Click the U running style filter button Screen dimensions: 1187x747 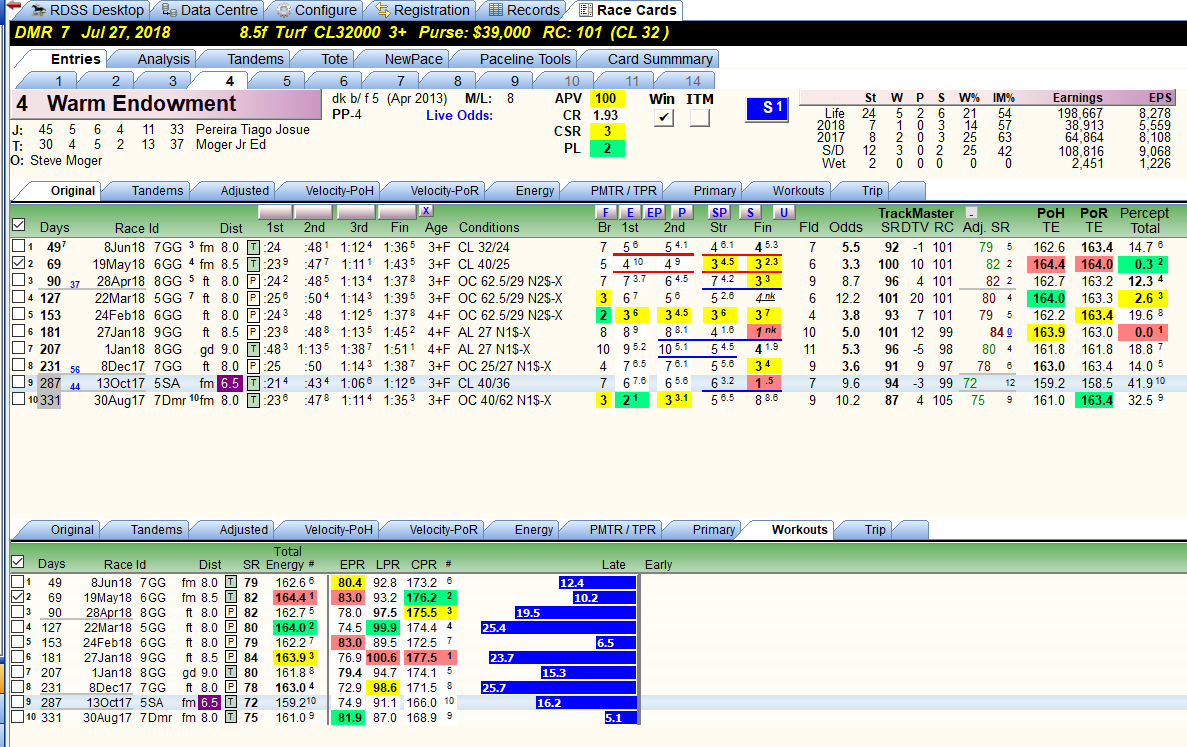pyautogui.click(x=784, y=213)
